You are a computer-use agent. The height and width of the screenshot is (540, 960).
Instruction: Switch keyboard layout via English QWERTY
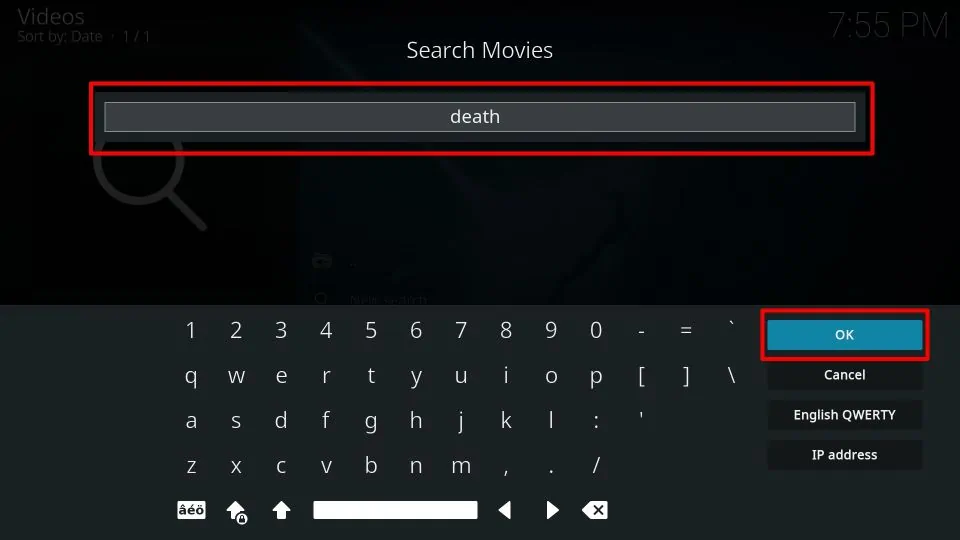[x=844, y=414]
